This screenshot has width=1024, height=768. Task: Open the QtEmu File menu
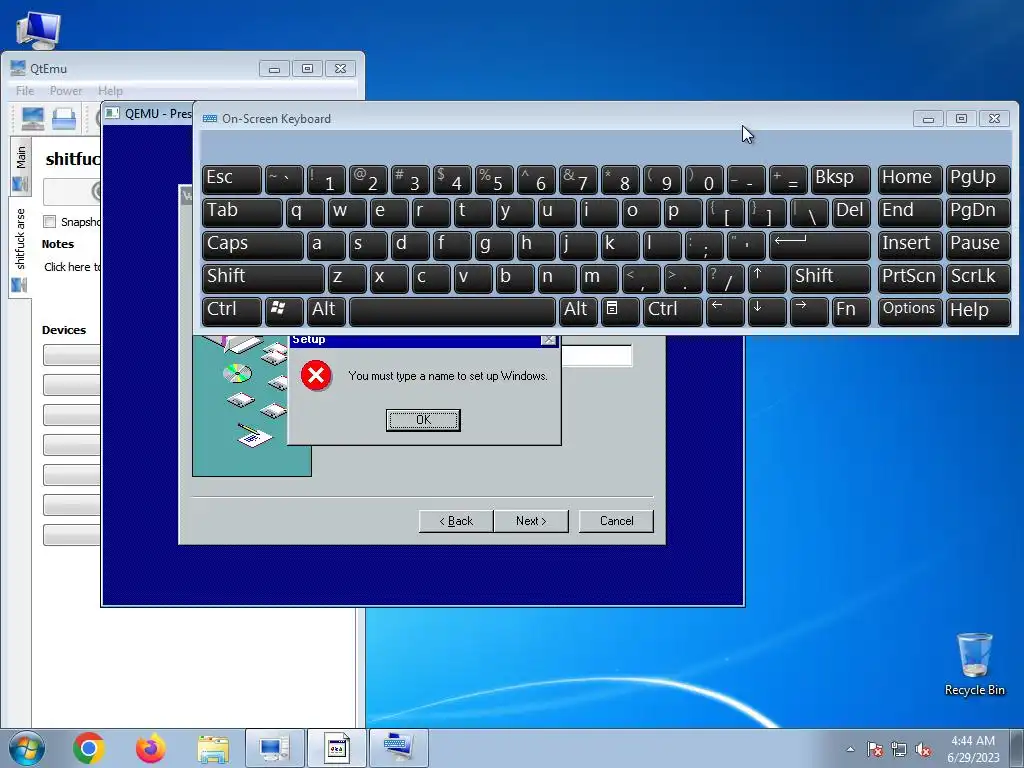(25, 91)
